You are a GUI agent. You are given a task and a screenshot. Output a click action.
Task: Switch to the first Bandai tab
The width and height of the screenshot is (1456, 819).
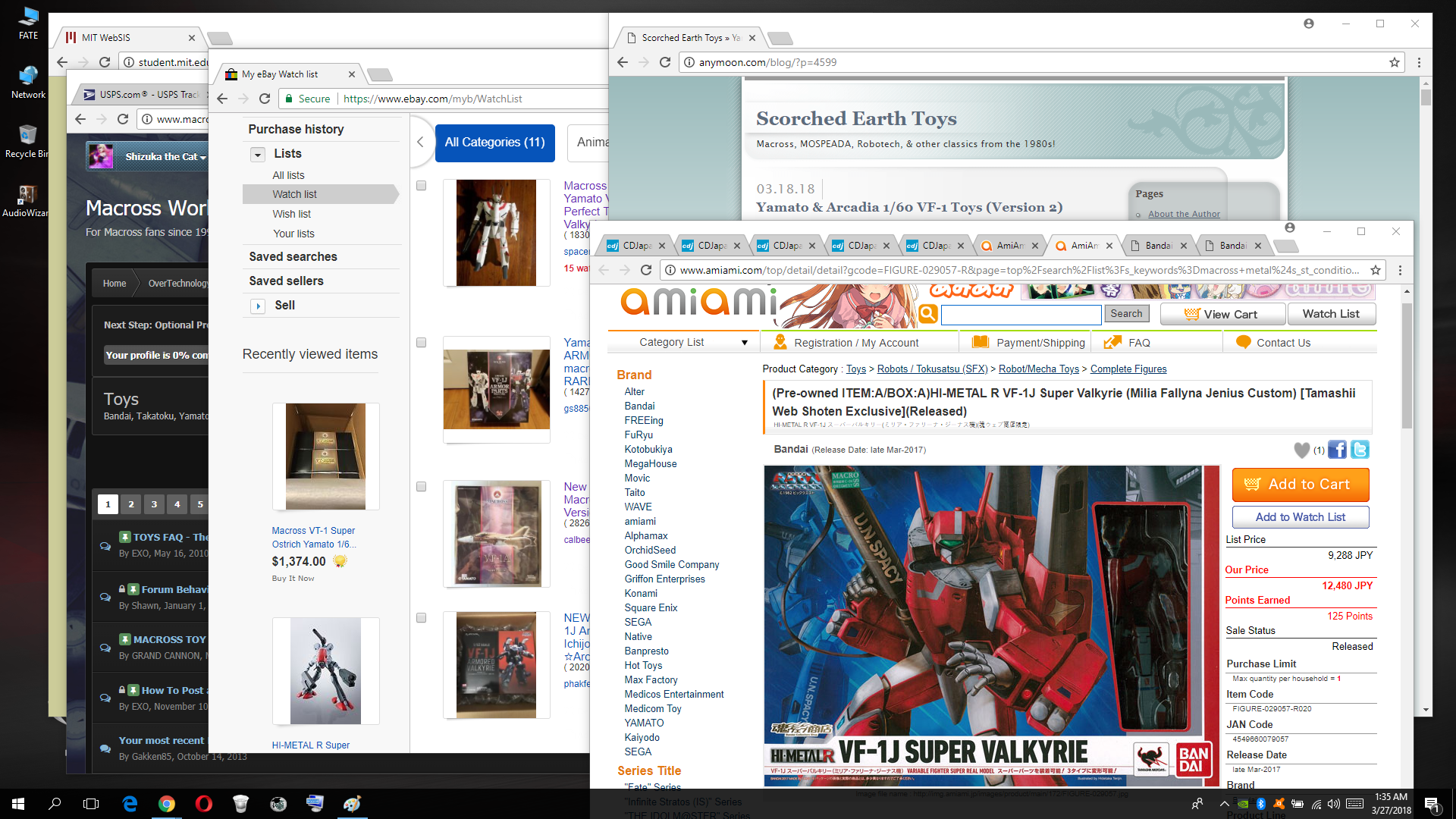pyautogui.click(x=1158, y=246)
